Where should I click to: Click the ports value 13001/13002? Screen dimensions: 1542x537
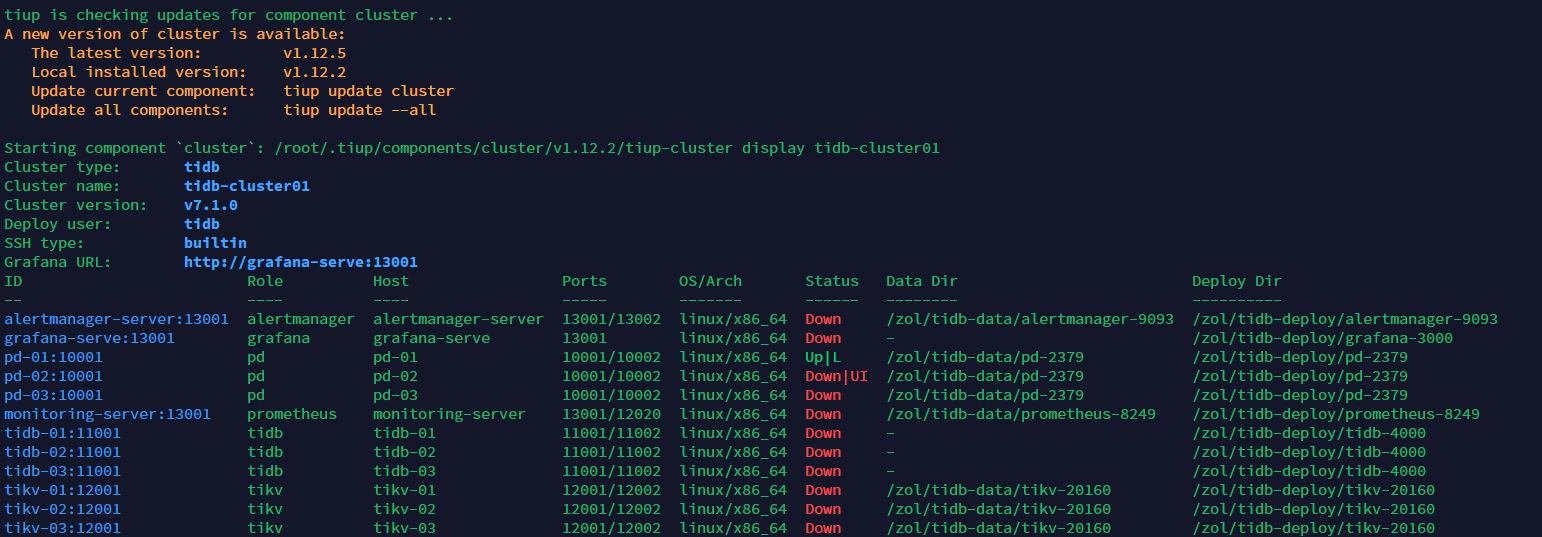[x=611, y=319]
